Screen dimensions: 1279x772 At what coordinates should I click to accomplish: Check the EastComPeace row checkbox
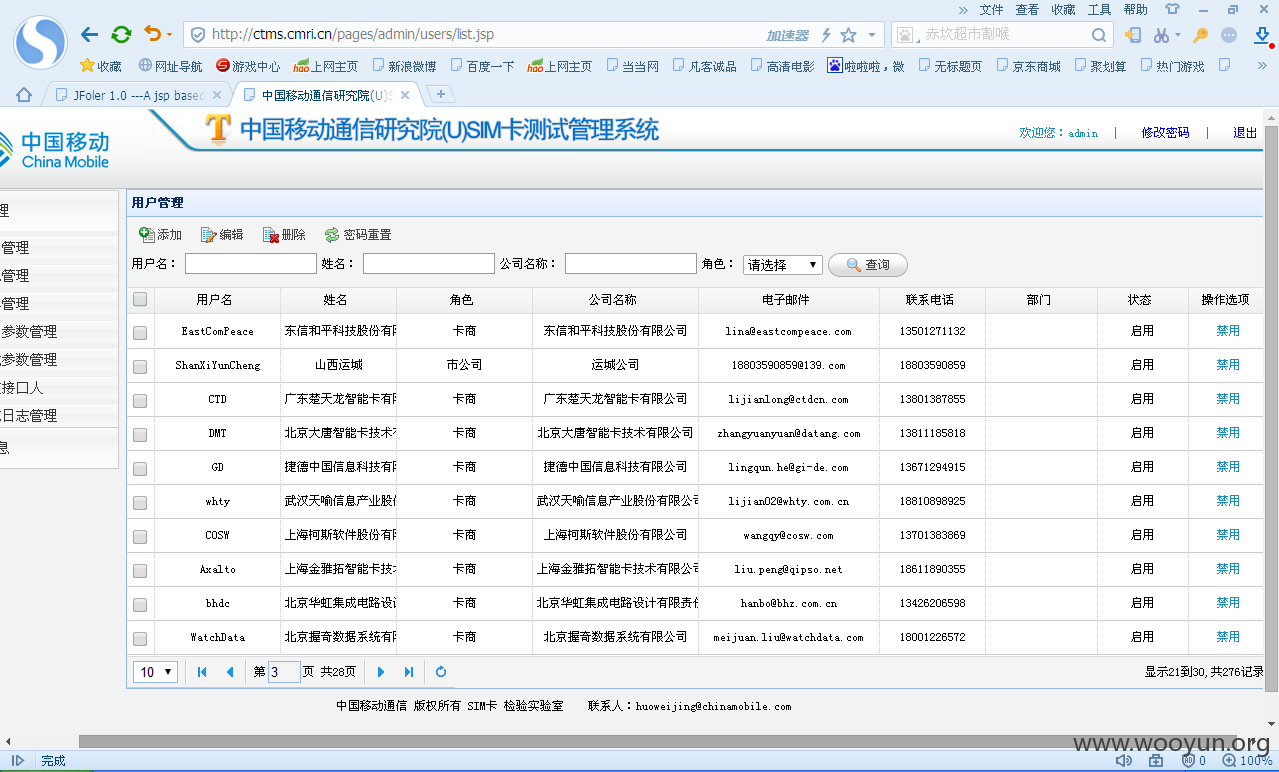click(140, 332)
